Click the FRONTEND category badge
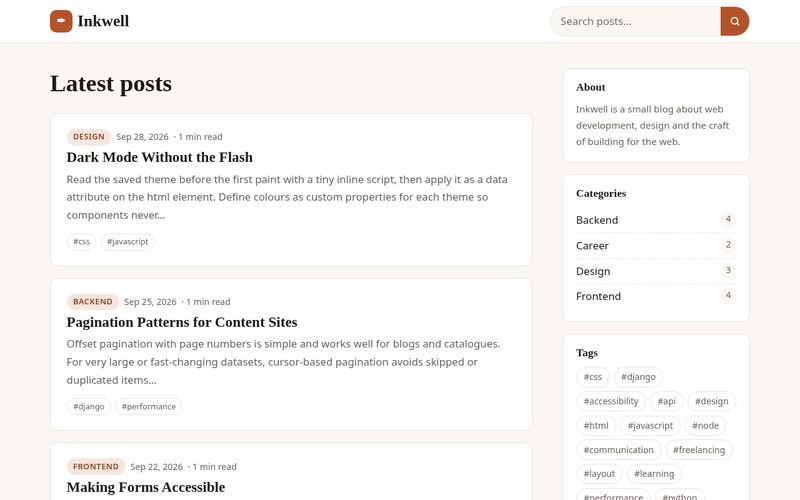The height and width of the screenshot is (500, 800). 96,466
